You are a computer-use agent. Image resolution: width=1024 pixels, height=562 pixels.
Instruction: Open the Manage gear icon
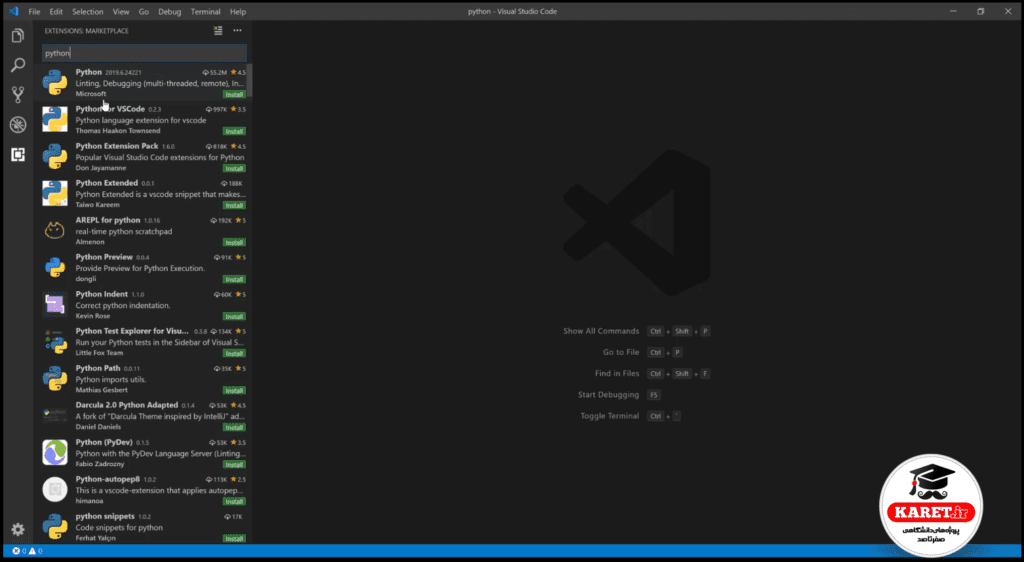click(x=18, y=529)
